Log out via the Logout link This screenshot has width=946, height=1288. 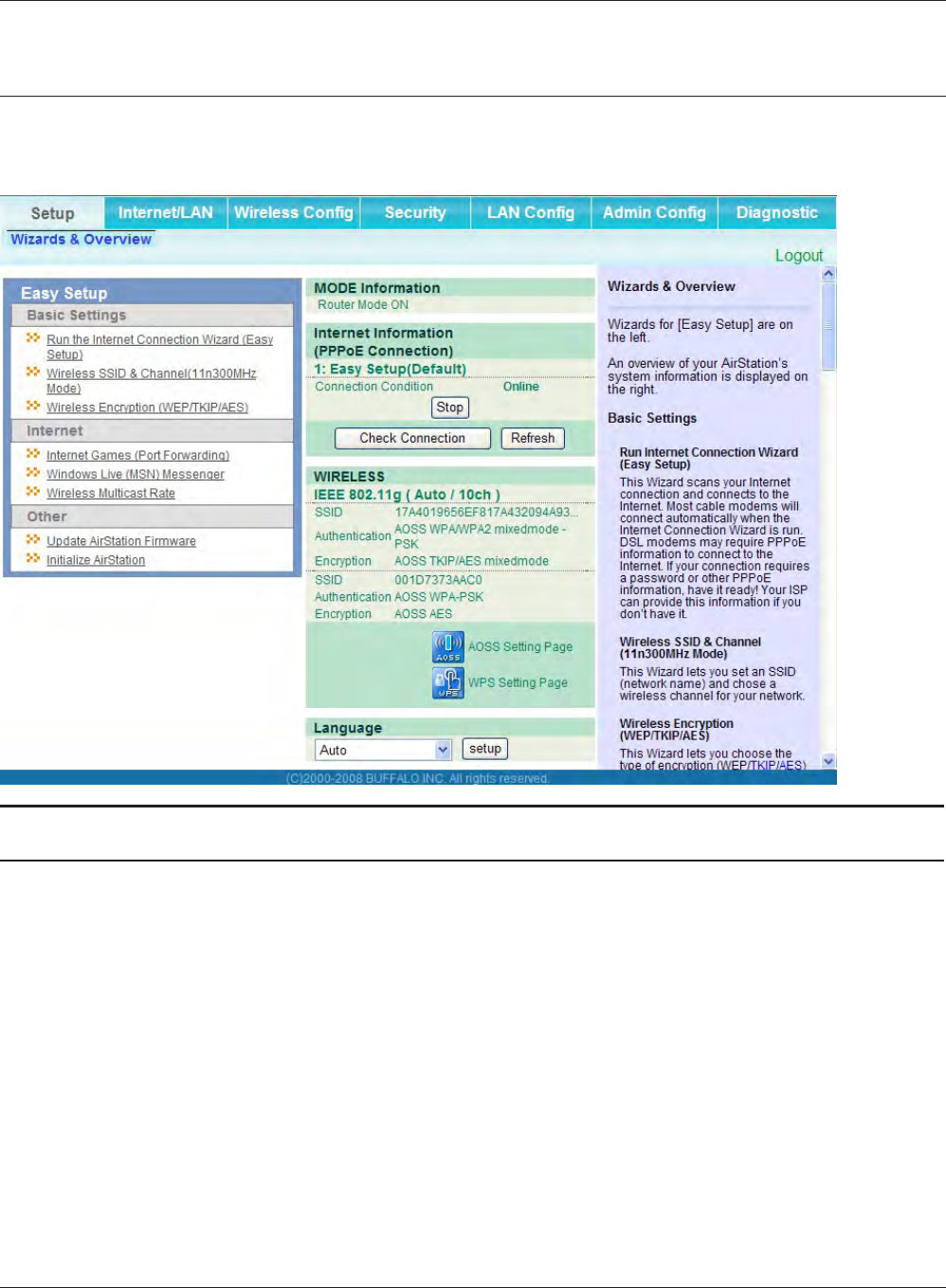[799, 255]
